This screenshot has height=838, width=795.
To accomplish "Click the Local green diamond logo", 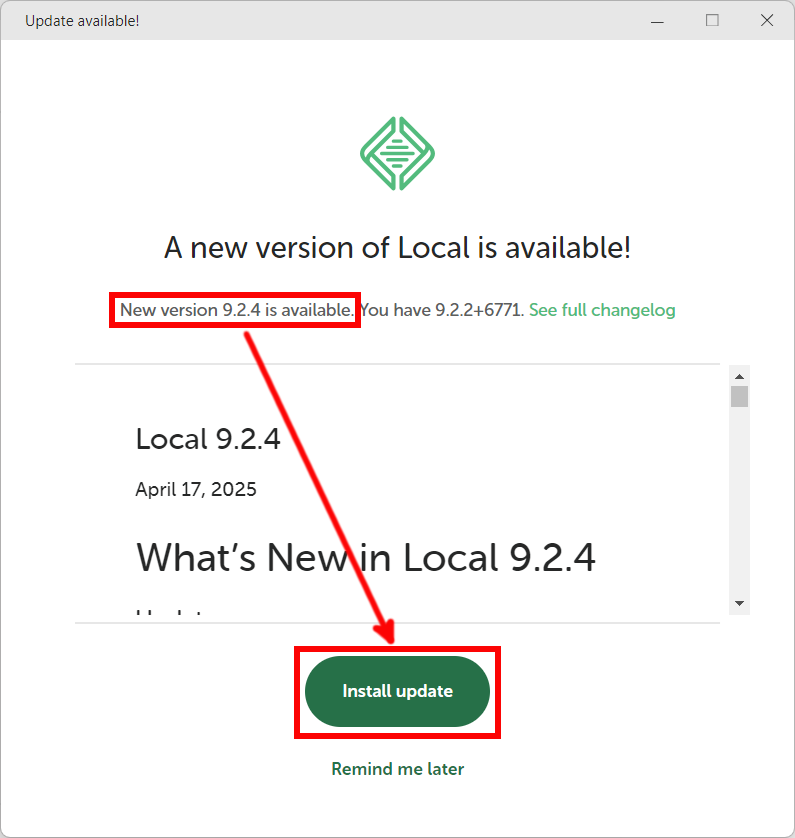I will pos(397,153).
